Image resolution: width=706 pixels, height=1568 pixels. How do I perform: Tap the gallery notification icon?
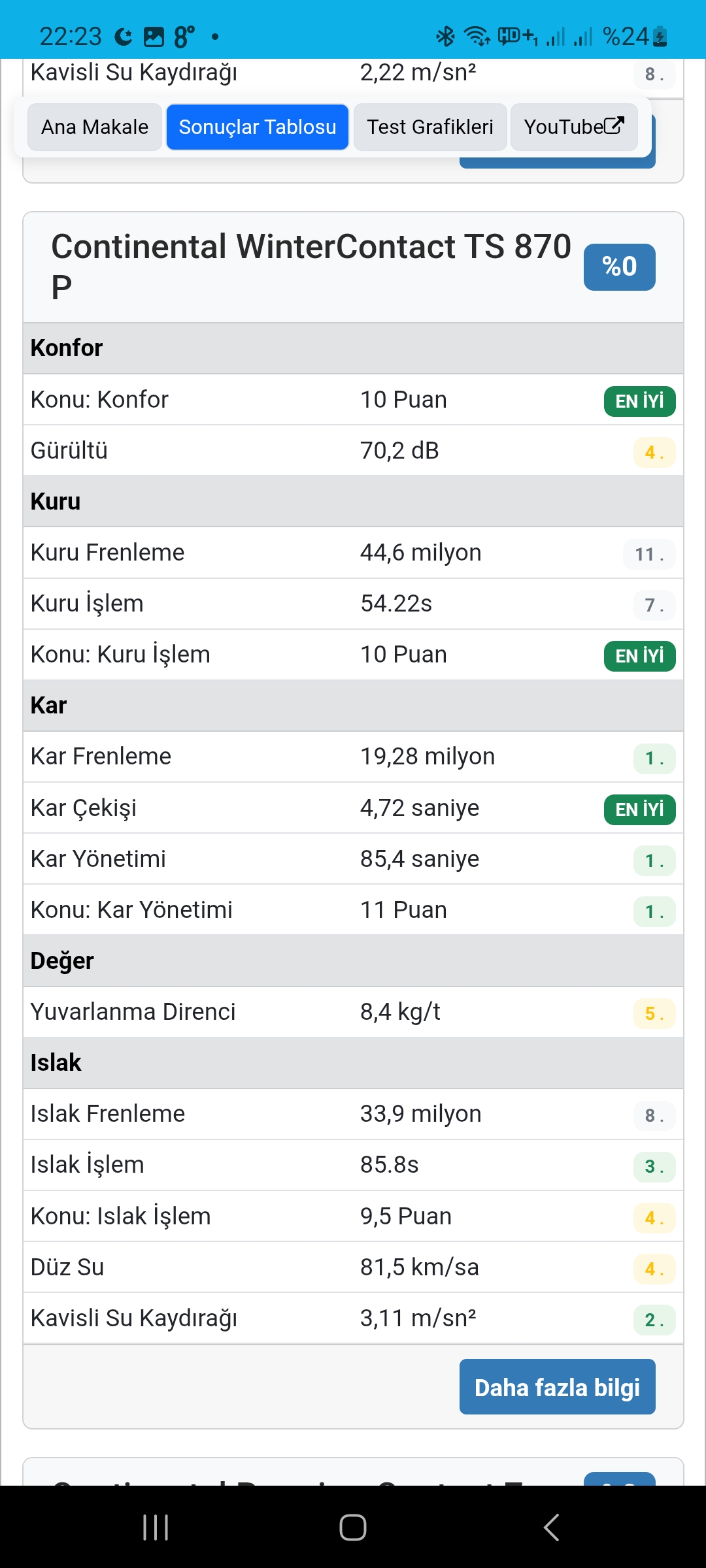pyautogui.click(x=154, y=37)
